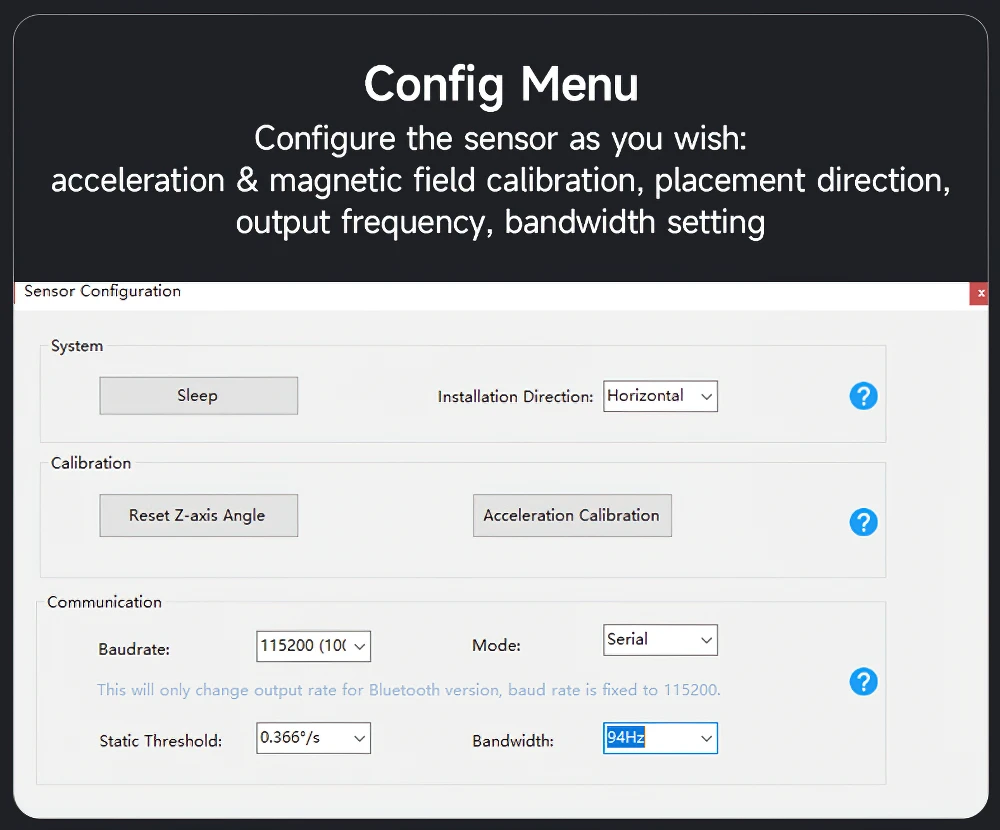1000x830 pixels.
Task: Click the Calibration group title
Action: tap(91, 463)
